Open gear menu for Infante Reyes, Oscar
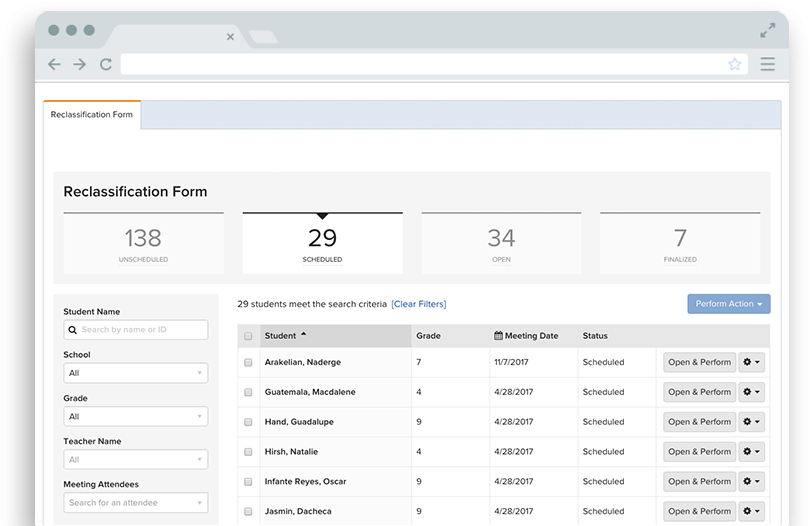 coord(752,482)
